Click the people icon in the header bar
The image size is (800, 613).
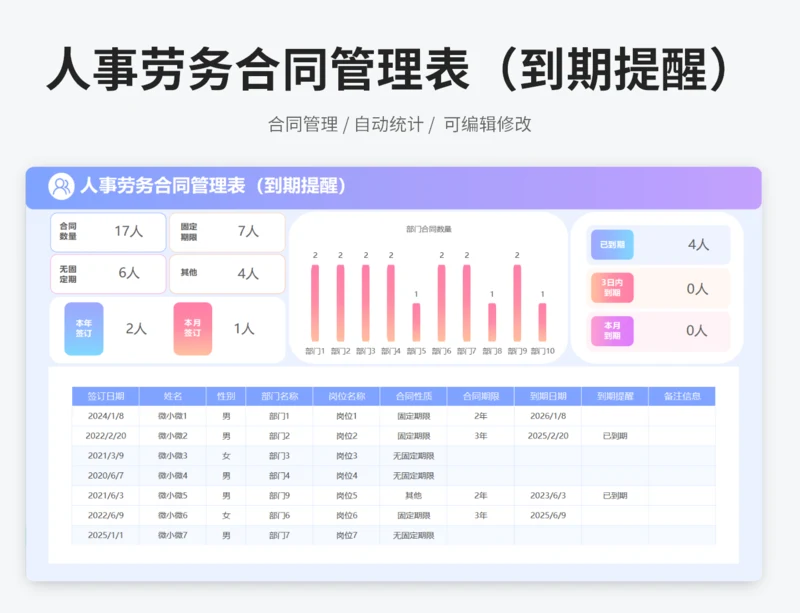61,187
